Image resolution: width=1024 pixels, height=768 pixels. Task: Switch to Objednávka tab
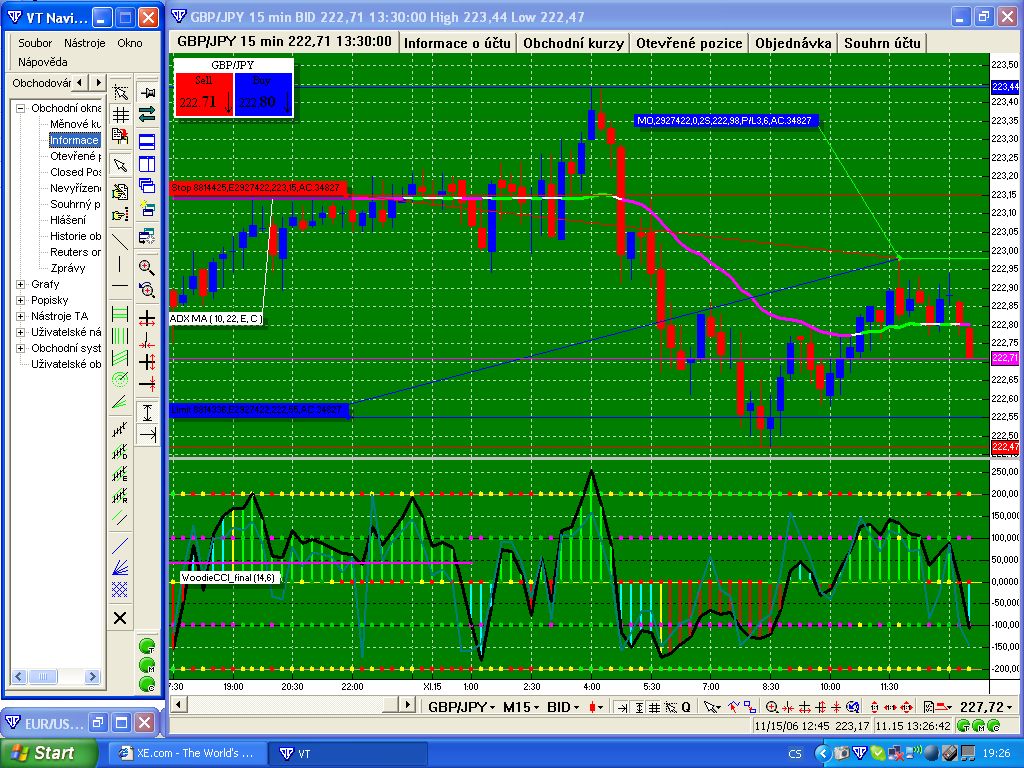pyautogui.click(x=793, y=43)
